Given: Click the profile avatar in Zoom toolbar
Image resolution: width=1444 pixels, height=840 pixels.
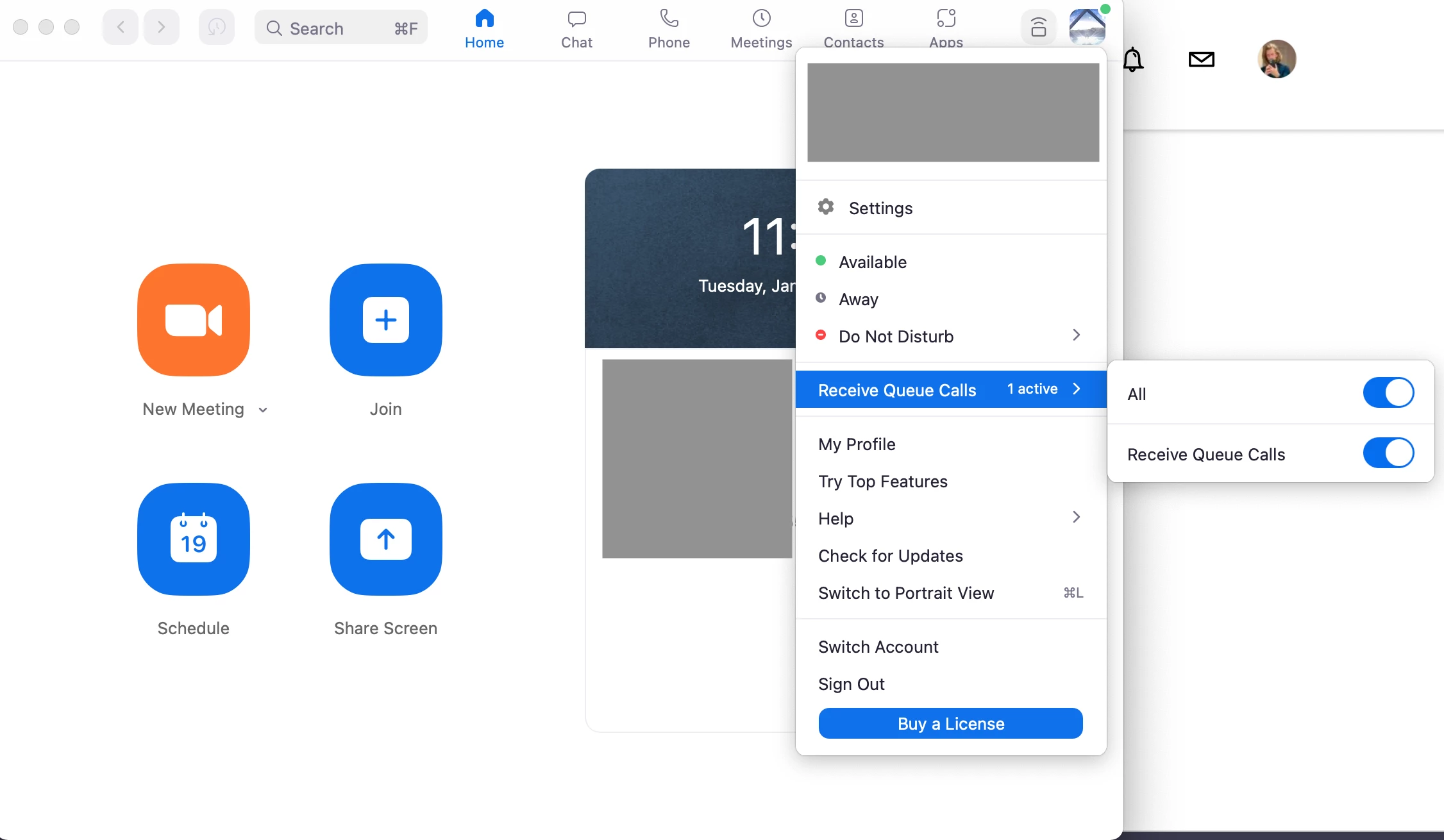Looking at the screenshot, I should tap(1087, 27).
